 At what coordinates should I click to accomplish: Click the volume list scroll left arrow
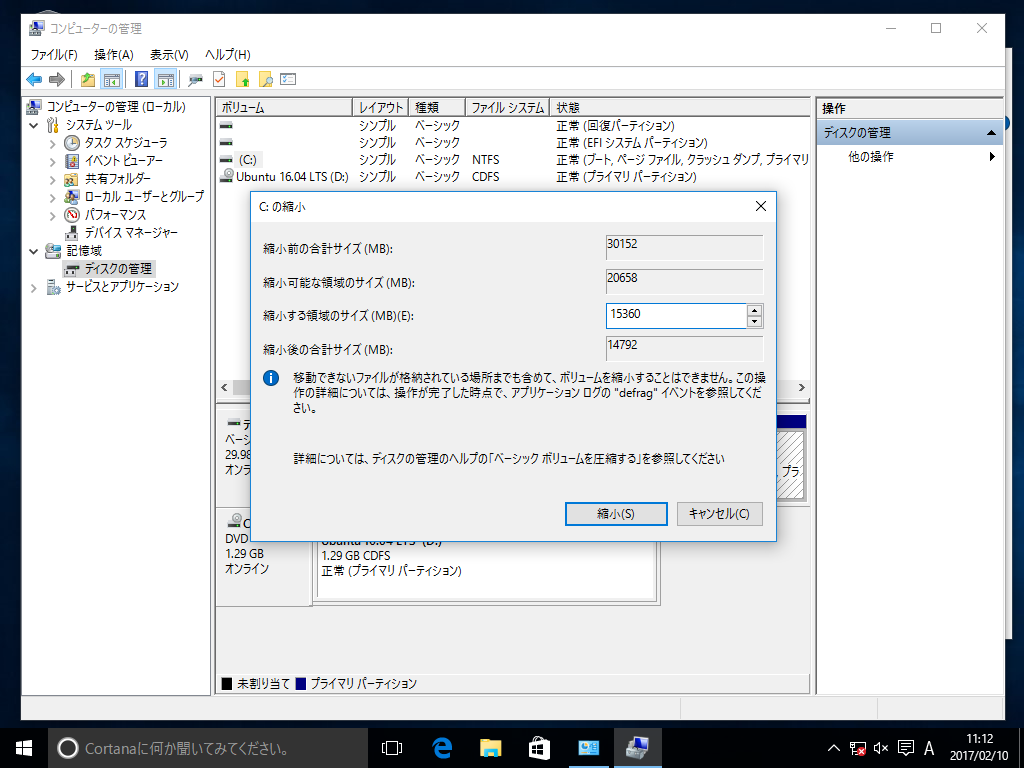click(224, 388)
